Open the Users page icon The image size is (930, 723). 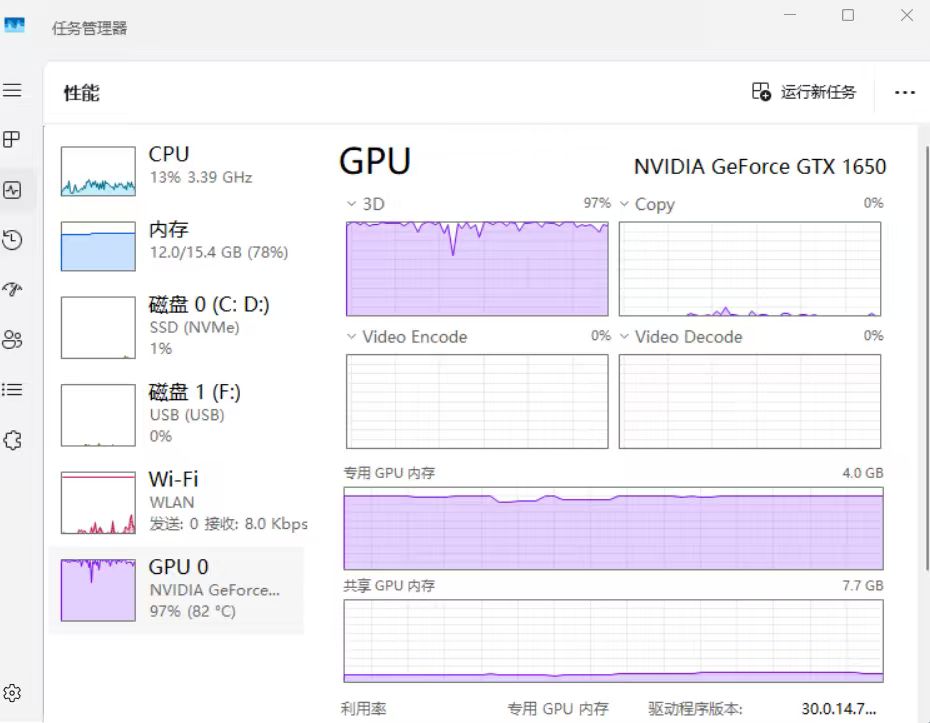tap(12, 339)
